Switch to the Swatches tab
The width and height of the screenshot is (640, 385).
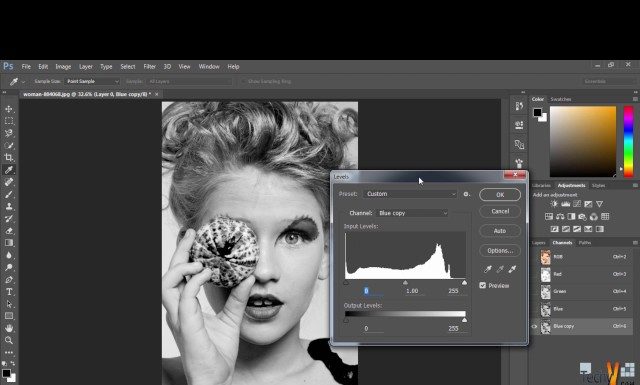click(560, 99)
